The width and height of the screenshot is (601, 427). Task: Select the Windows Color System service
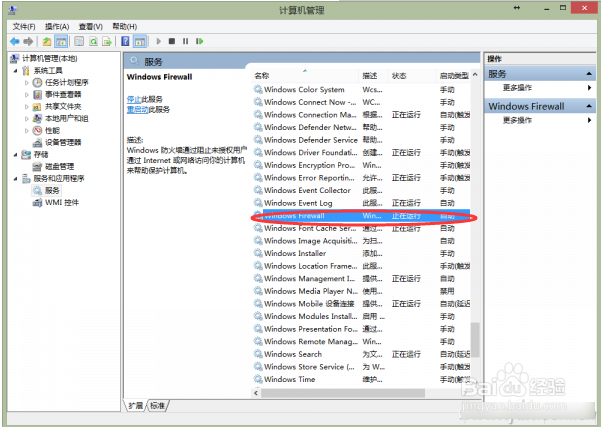click(x=361, y=90)
